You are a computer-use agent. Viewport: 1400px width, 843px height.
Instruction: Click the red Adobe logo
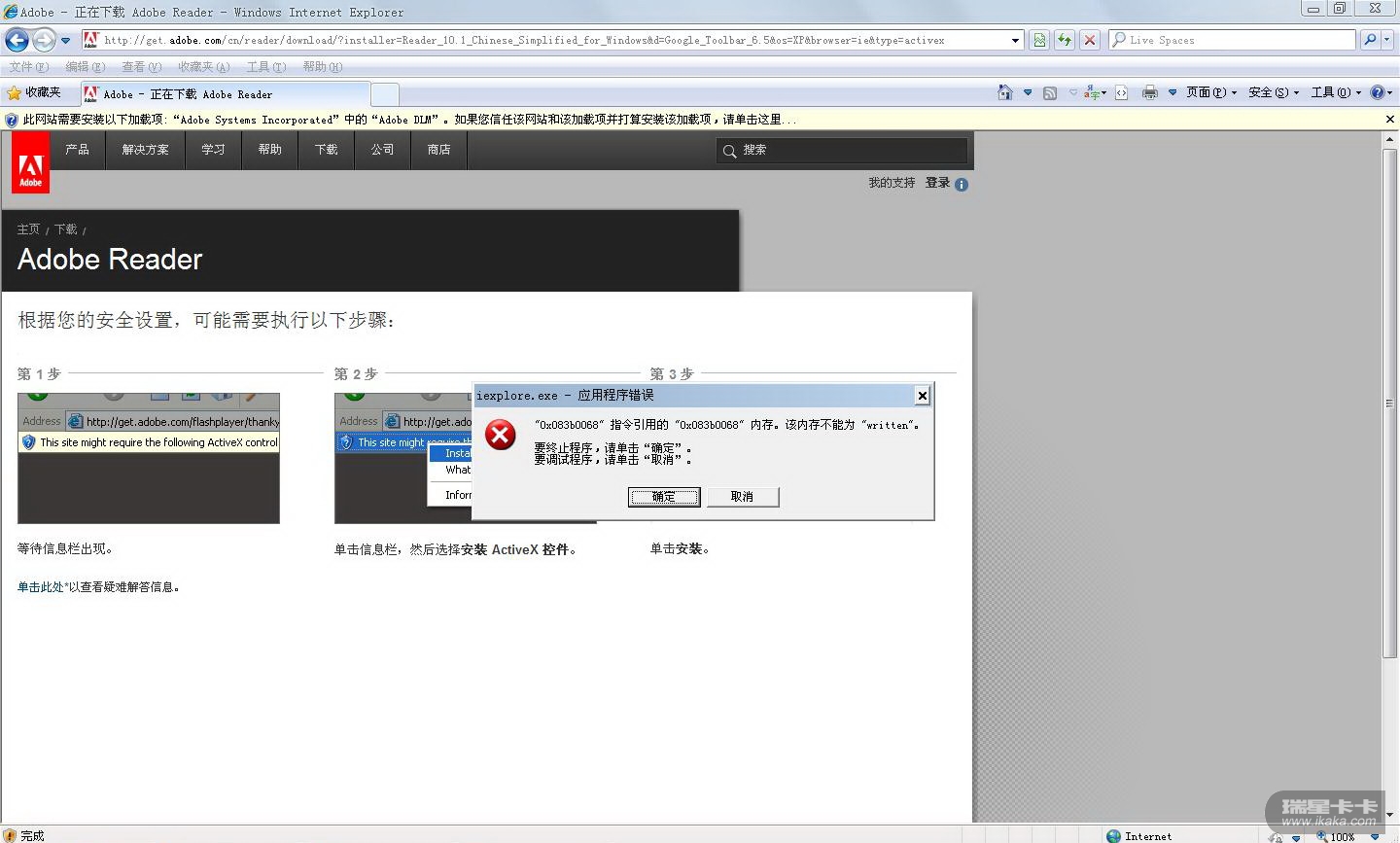click(x=31, y=162)
